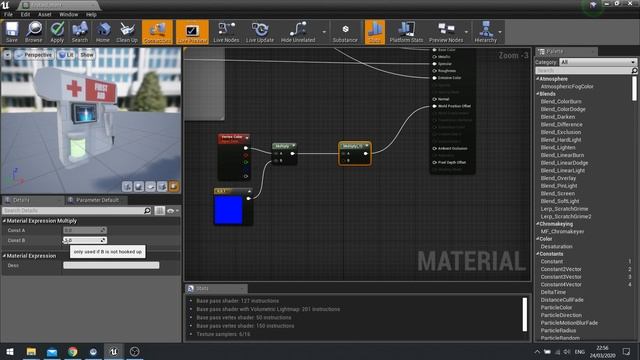Screen dimensions: 640x360
Task: Toggle Hide Unrelated nodes
Action: pos(298,32)
